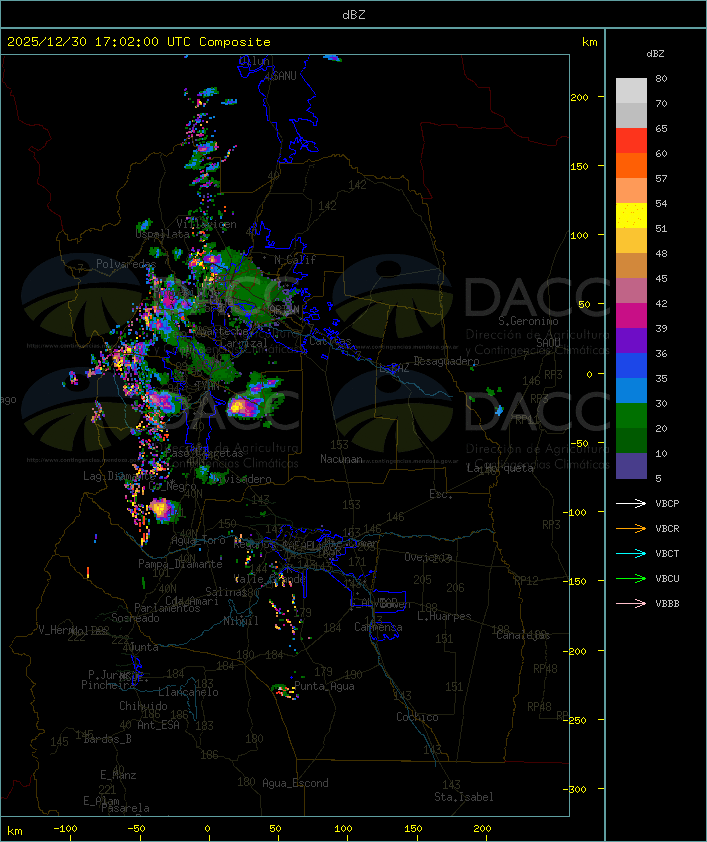Click the VBBB legend label
Image resolution: width=707 pixels, height=842 pixels.
pyautogui.click(x=667, y=604)
